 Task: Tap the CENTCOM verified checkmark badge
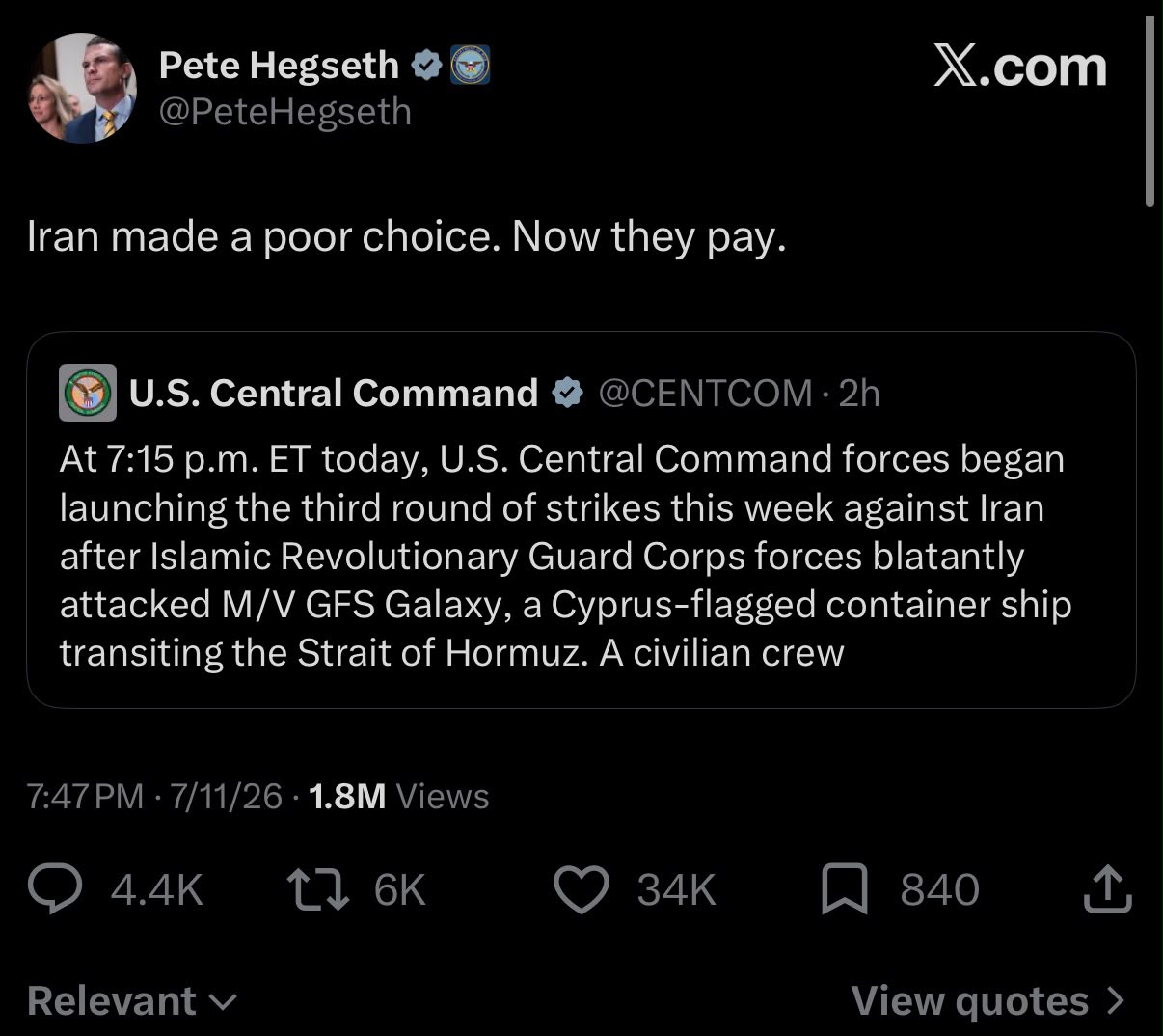567,393
